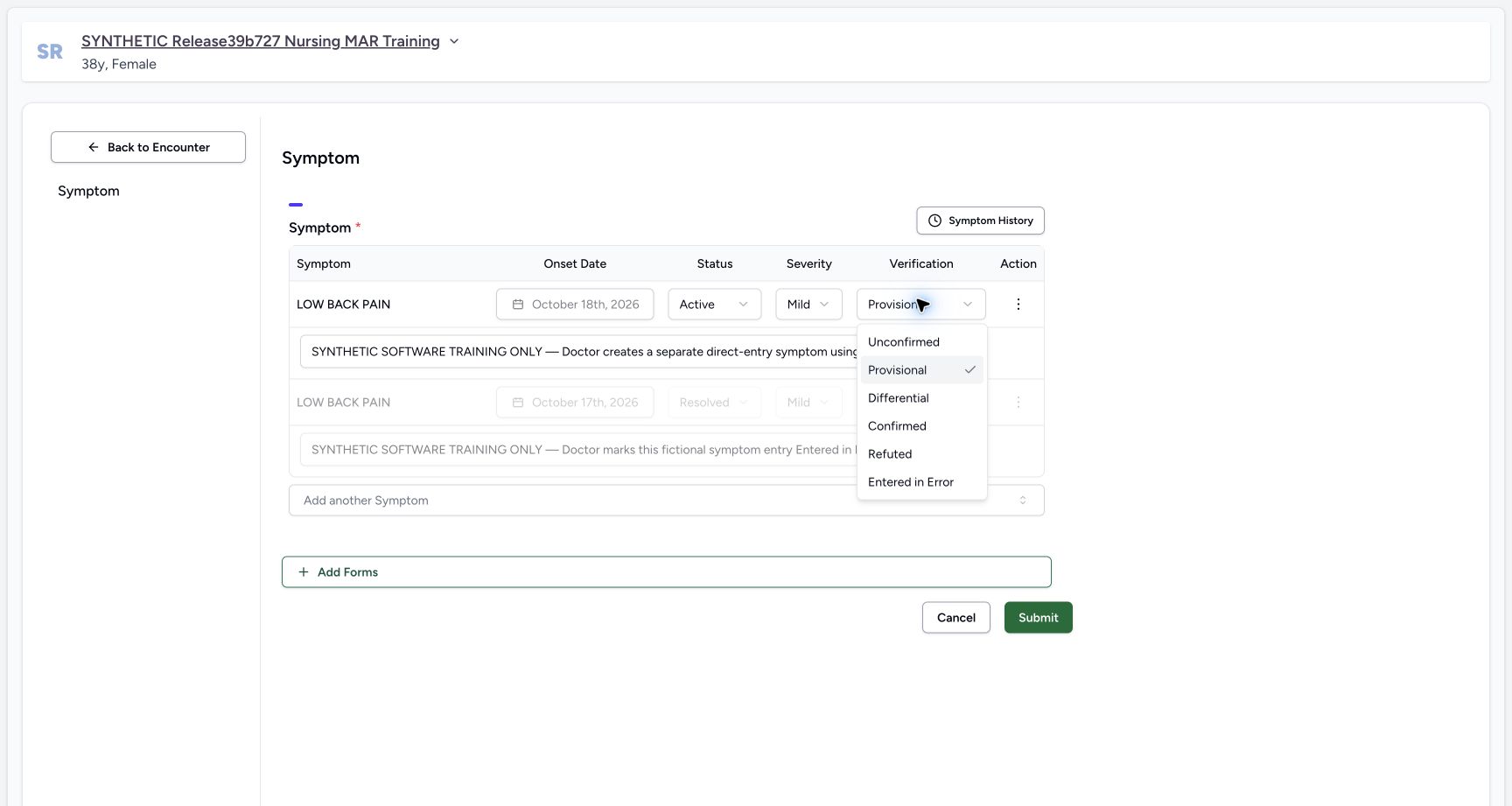
Task: Click the SR patient avatar
Action: click(x=50, y=52)
